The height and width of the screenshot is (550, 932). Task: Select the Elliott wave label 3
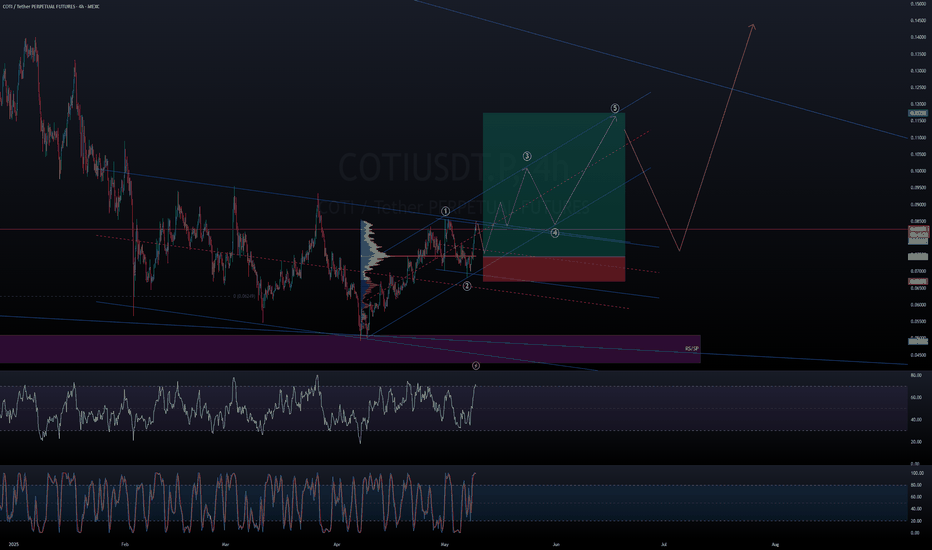pyautogui.click(x=527, y=156)
